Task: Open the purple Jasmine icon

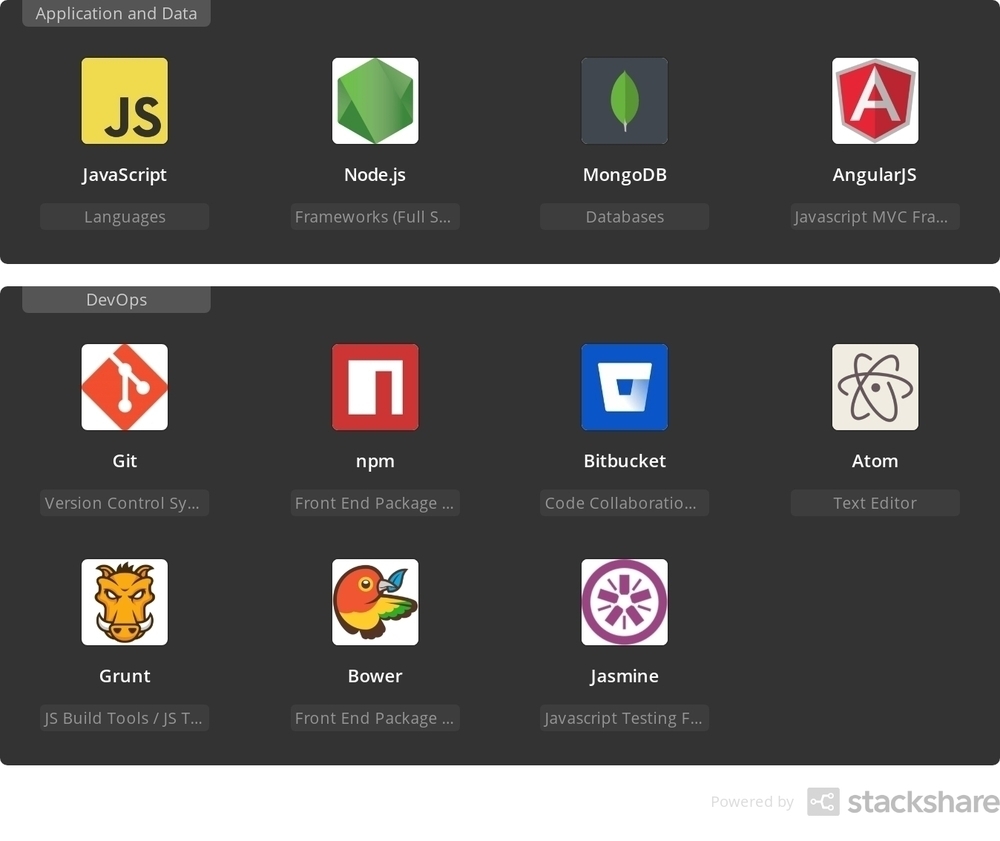Action: 624,602
